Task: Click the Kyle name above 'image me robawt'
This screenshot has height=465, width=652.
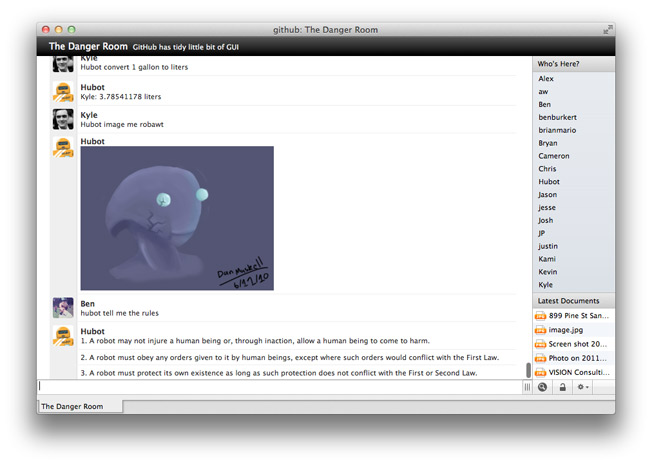Action: pyautogui.click(x=89, y=115)
